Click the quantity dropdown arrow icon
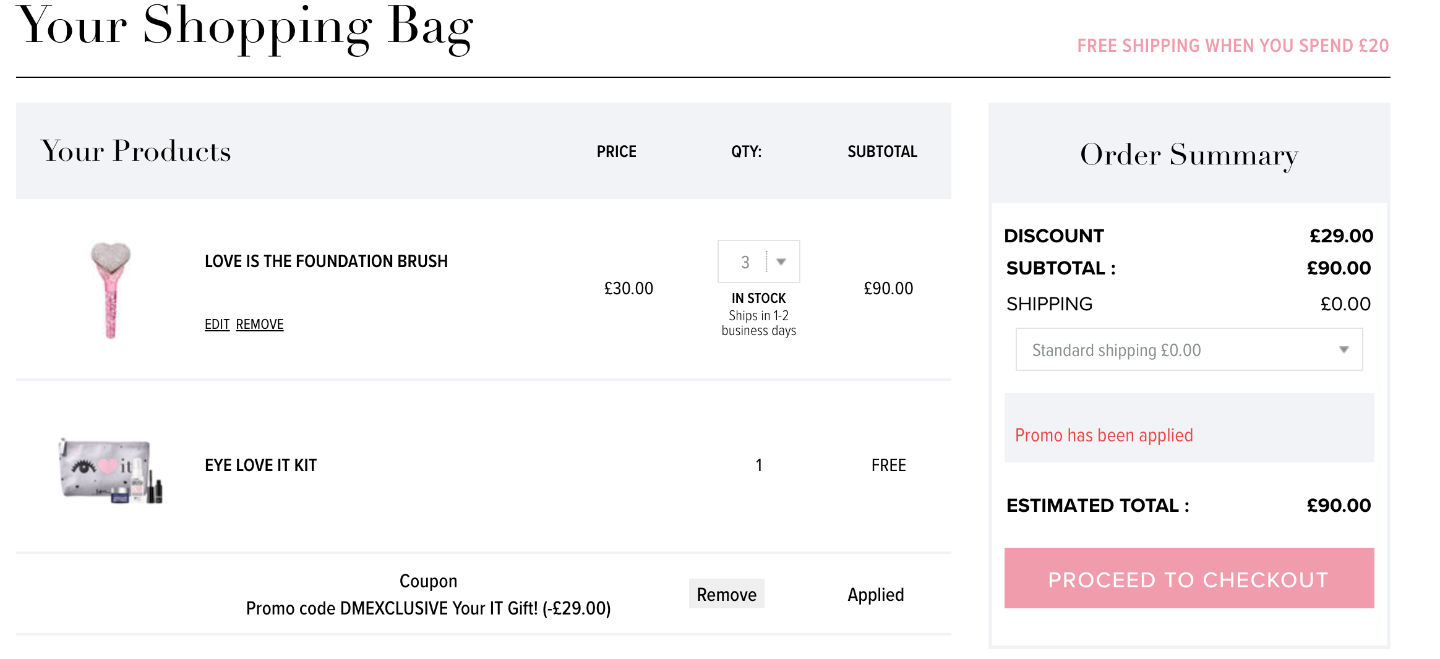1440x659 pixels. click(x=782, y=262)
